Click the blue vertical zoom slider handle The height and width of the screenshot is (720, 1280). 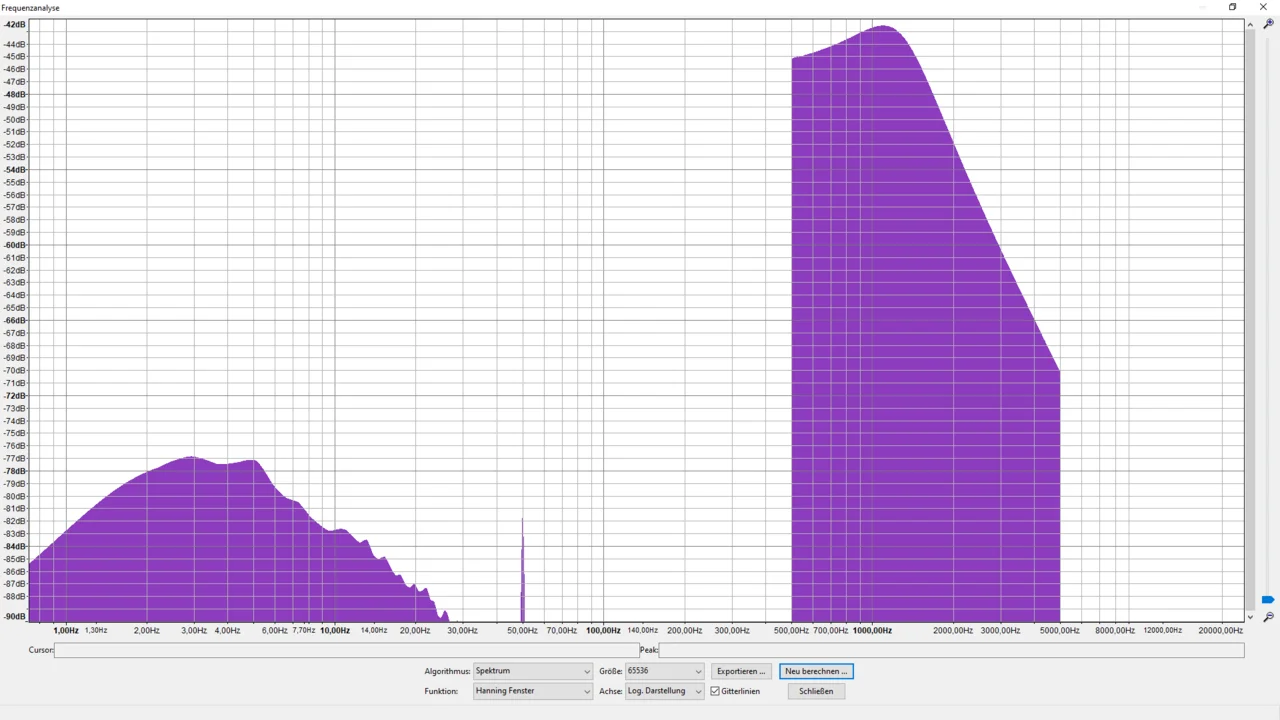point(1268,600)
